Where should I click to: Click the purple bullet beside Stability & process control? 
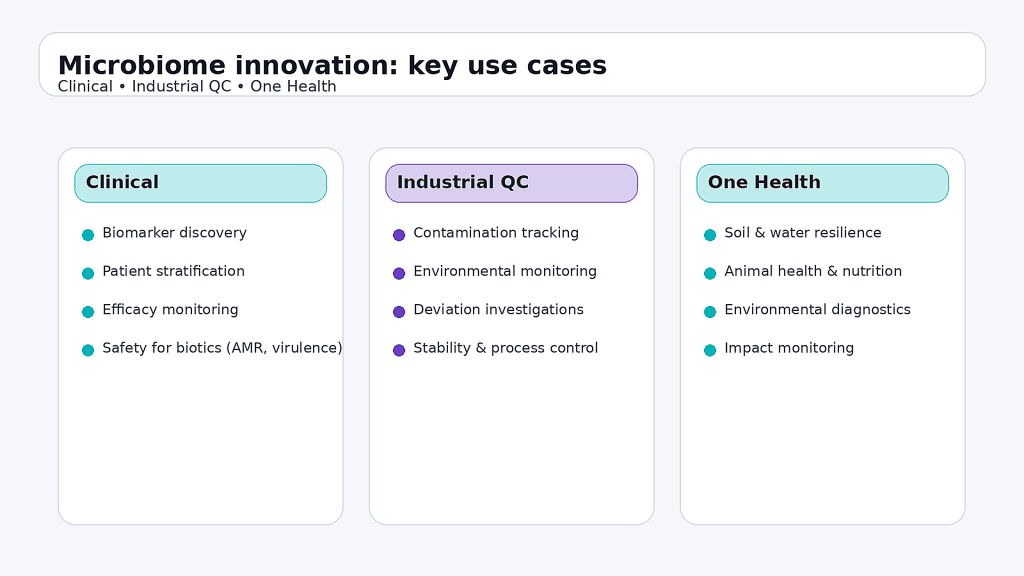(399, 350)
